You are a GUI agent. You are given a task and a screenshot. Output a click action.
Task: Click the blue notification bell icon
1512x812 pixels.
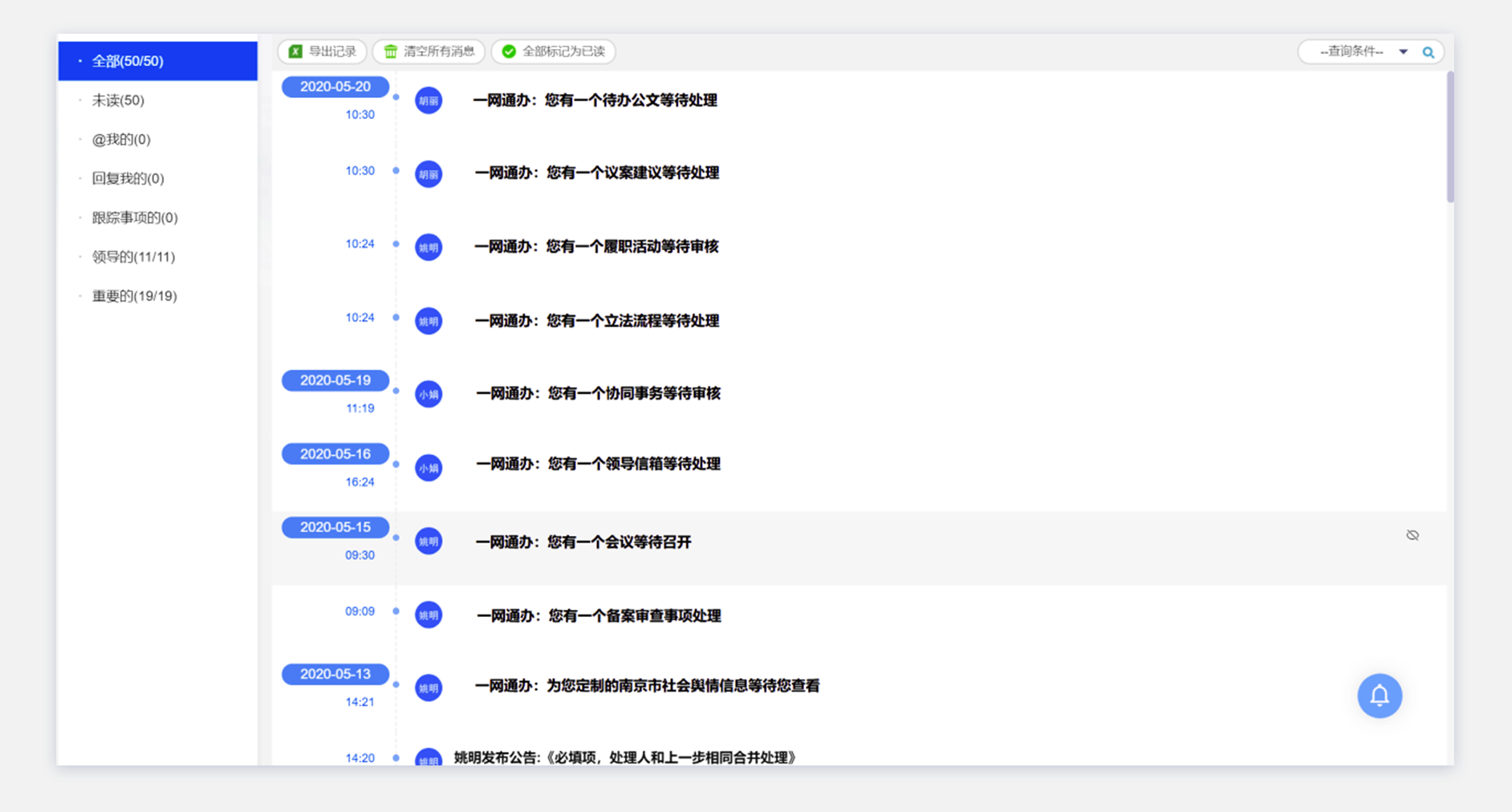1379,695
